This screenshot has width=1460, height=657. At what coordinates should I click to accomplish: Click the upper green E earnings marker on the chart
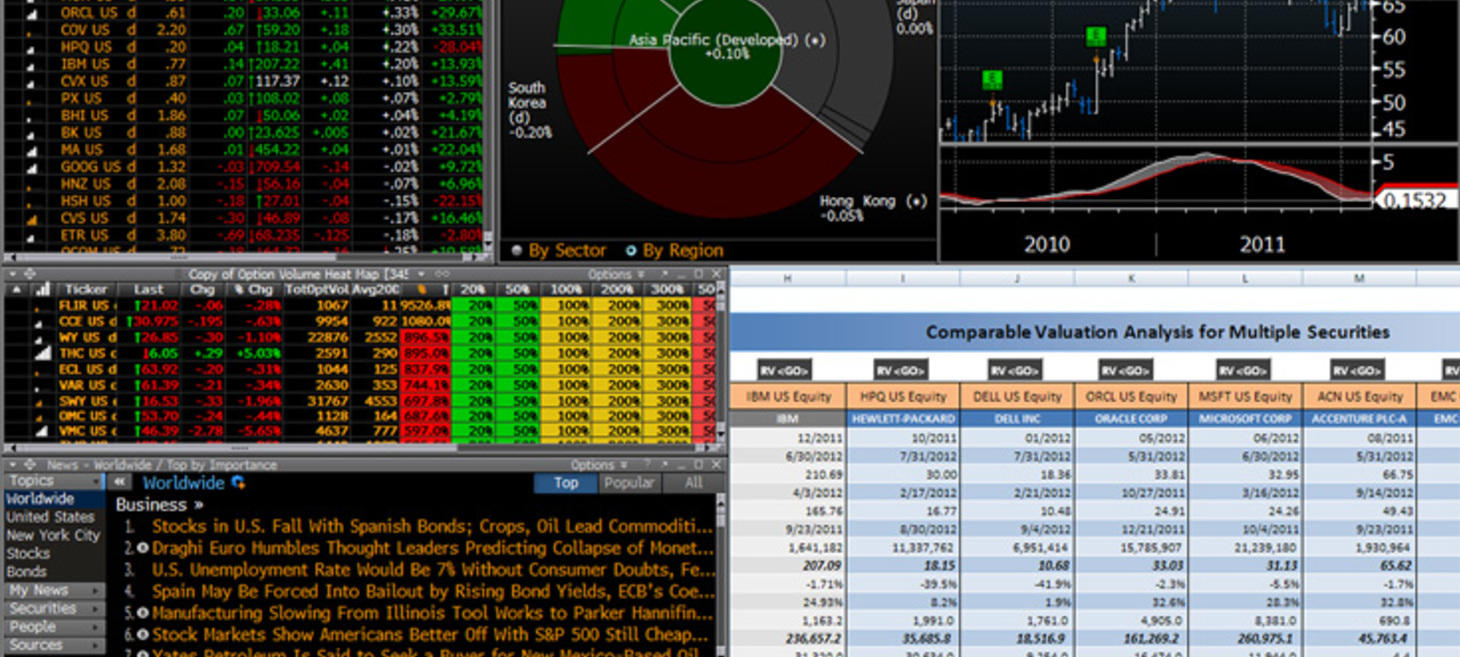tap(1096, 37)
